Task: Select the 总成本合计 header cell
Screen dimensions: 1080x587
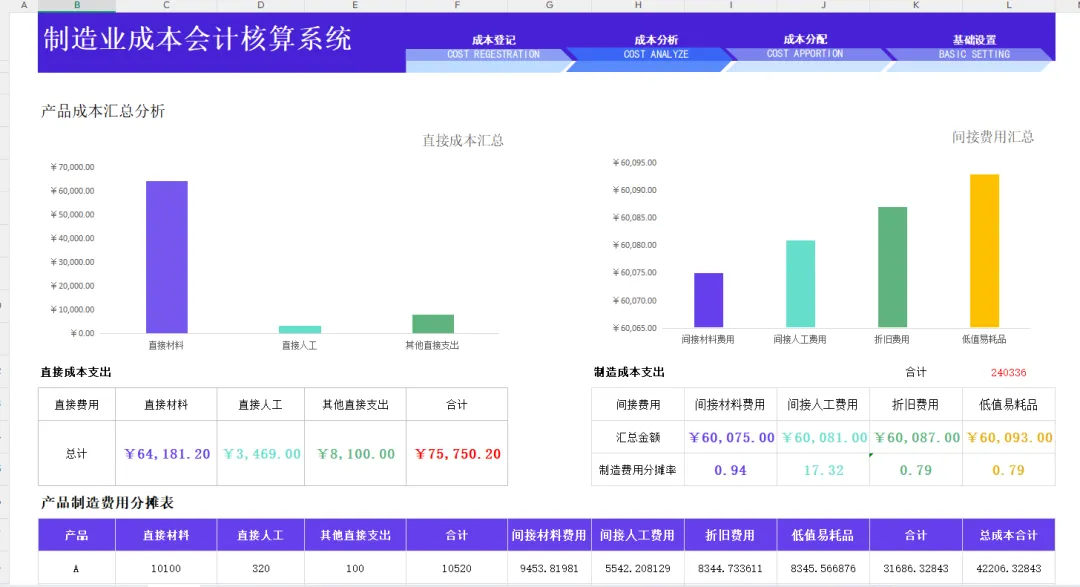Action: 1008,535
